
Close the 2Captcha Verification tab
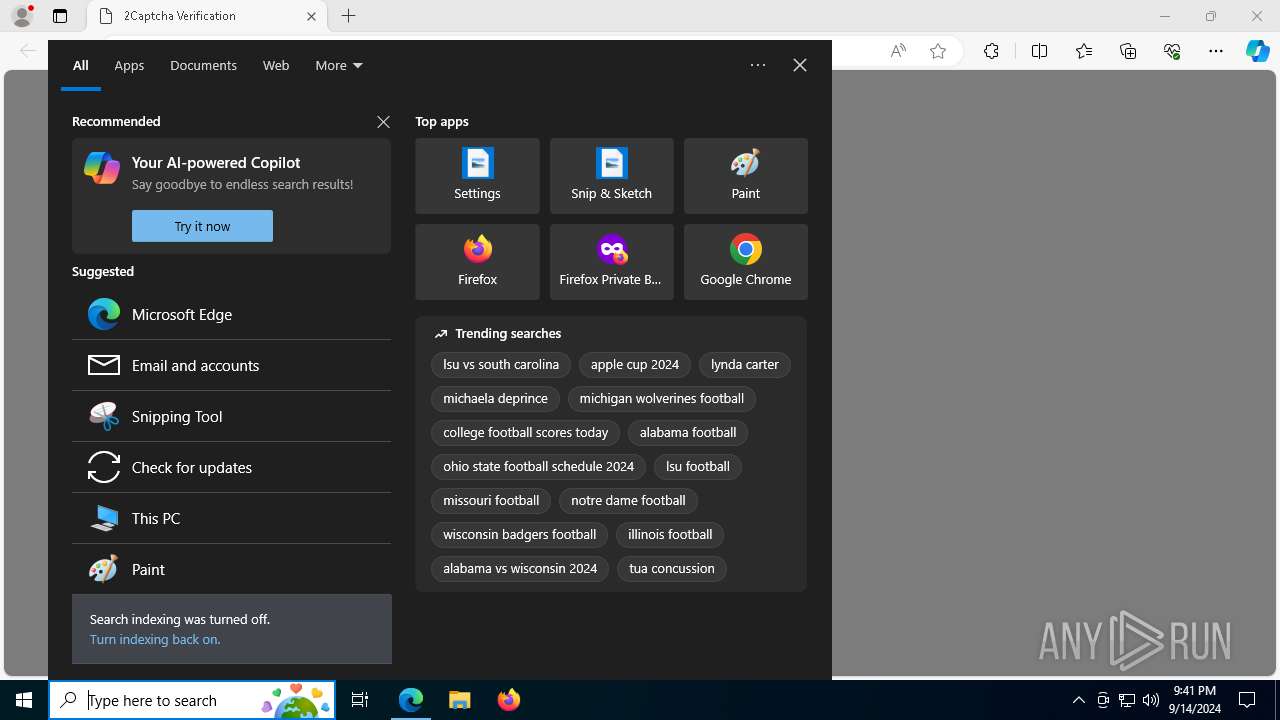(x=311, y=16)
